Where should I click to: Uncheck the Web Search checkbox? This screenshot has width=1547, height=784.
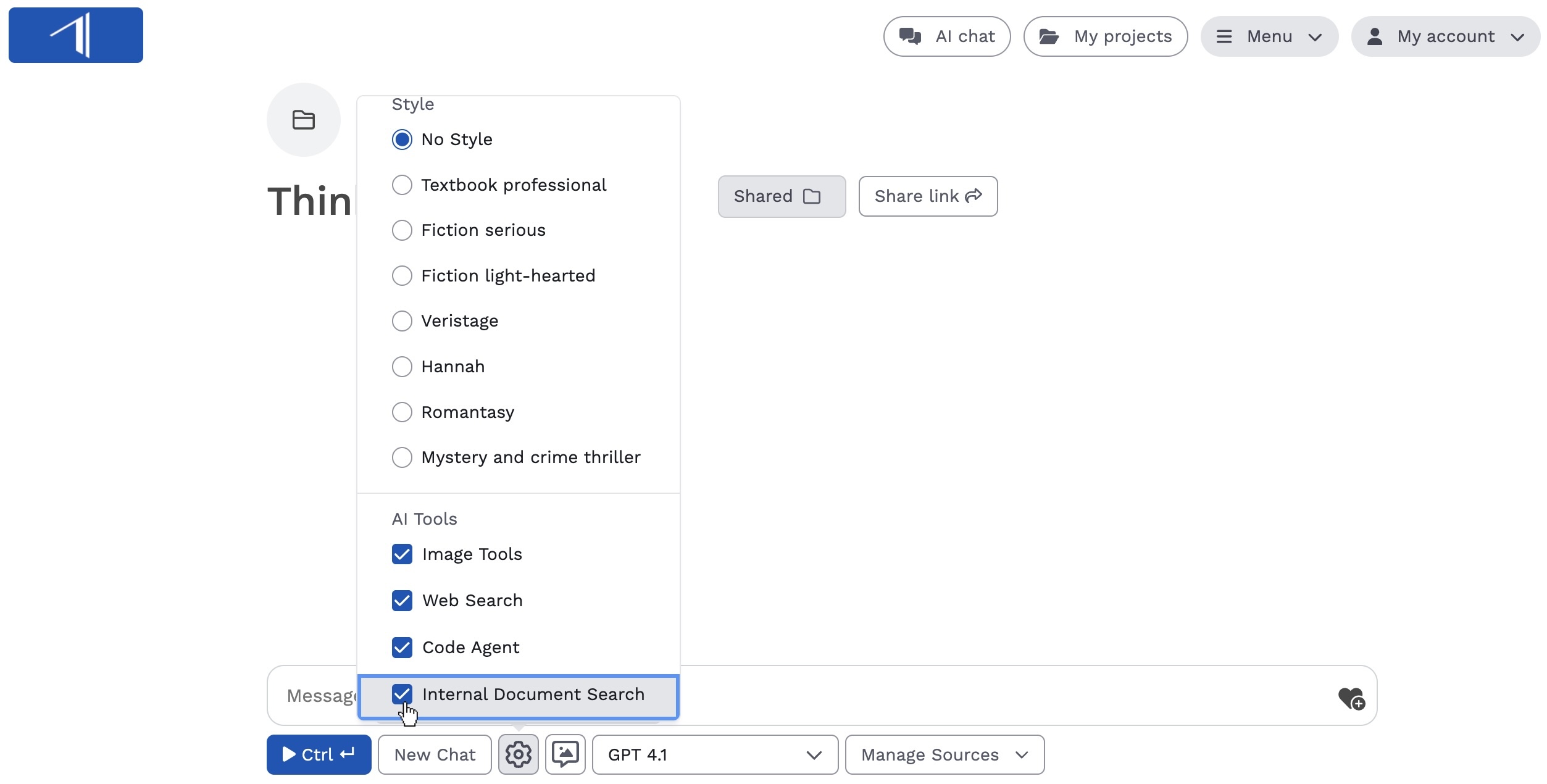pyautogui.click(x=402, y=601)
